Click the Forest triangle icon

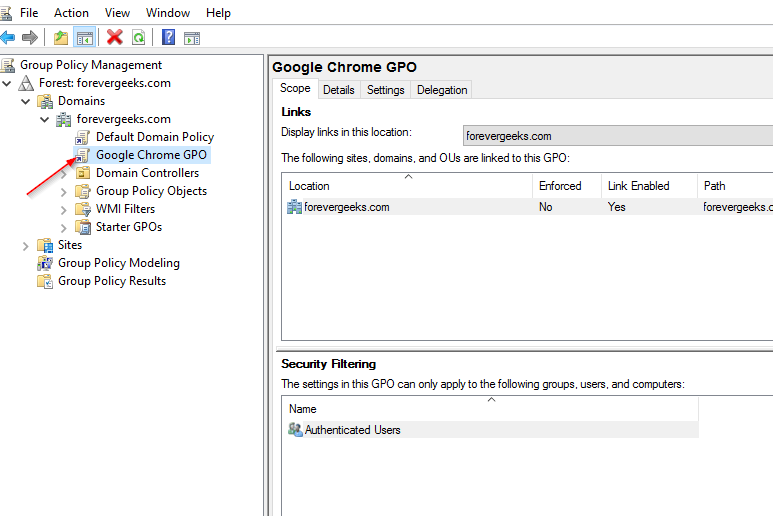click(x=26, y=83)
